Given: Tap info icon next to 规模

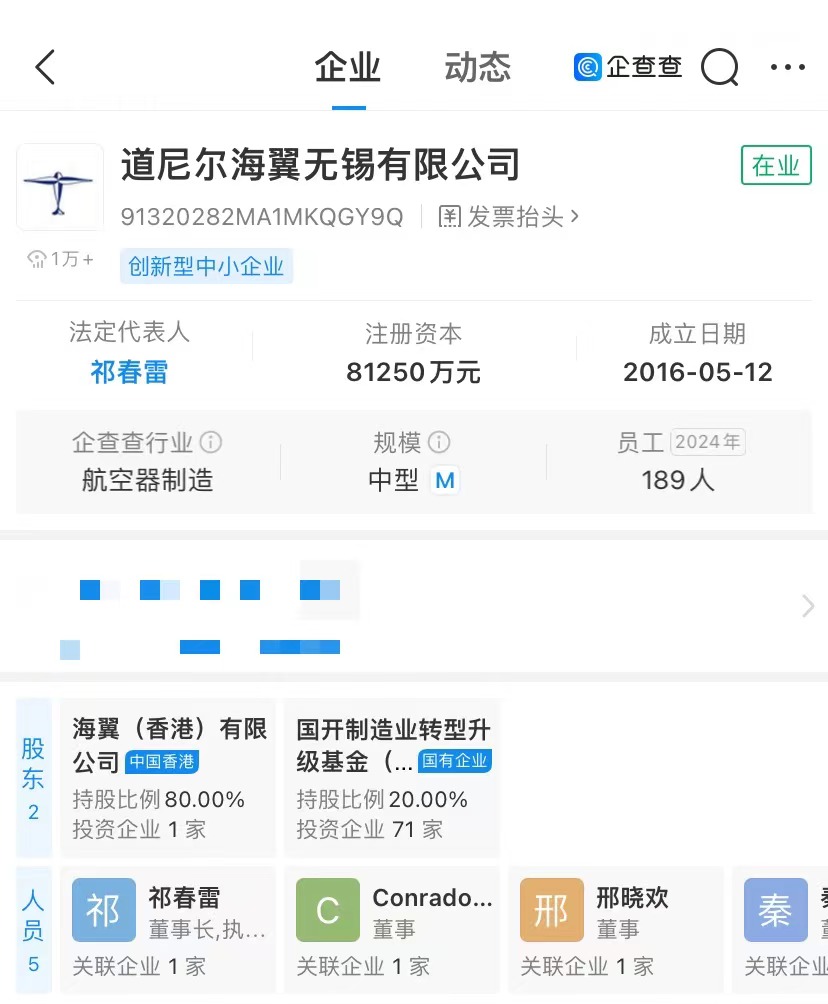Looking at the screenshot, I should pyautogui.click(x=439, y=442).
